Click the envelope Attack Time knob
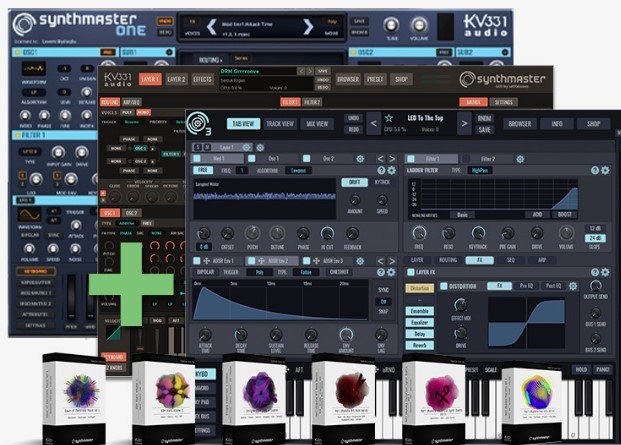The image size is (621, 445). click(x=205, y=335)
